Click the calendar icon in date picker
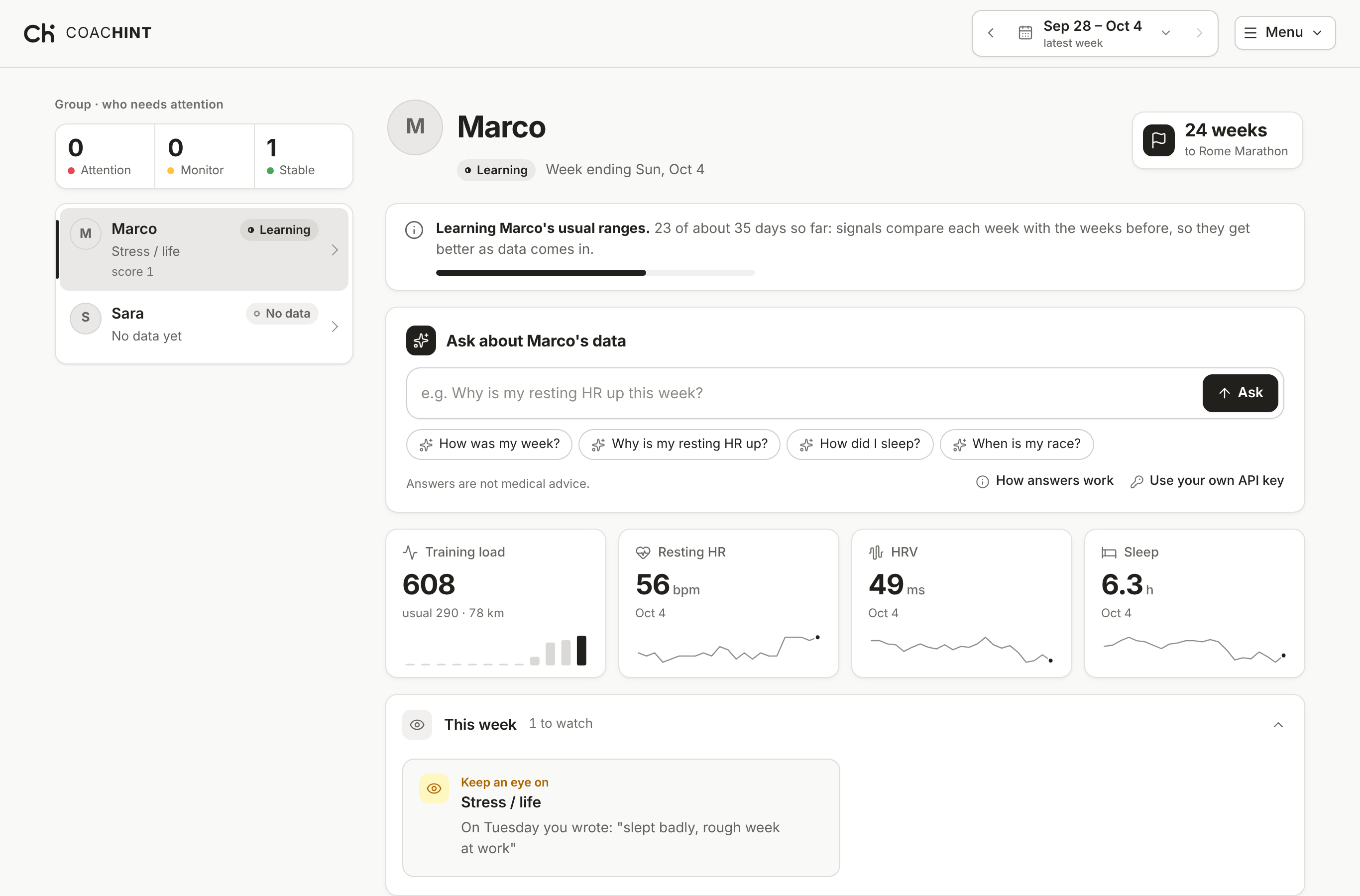Viewport: 1360px width, 896px height. pos(1025,33)
